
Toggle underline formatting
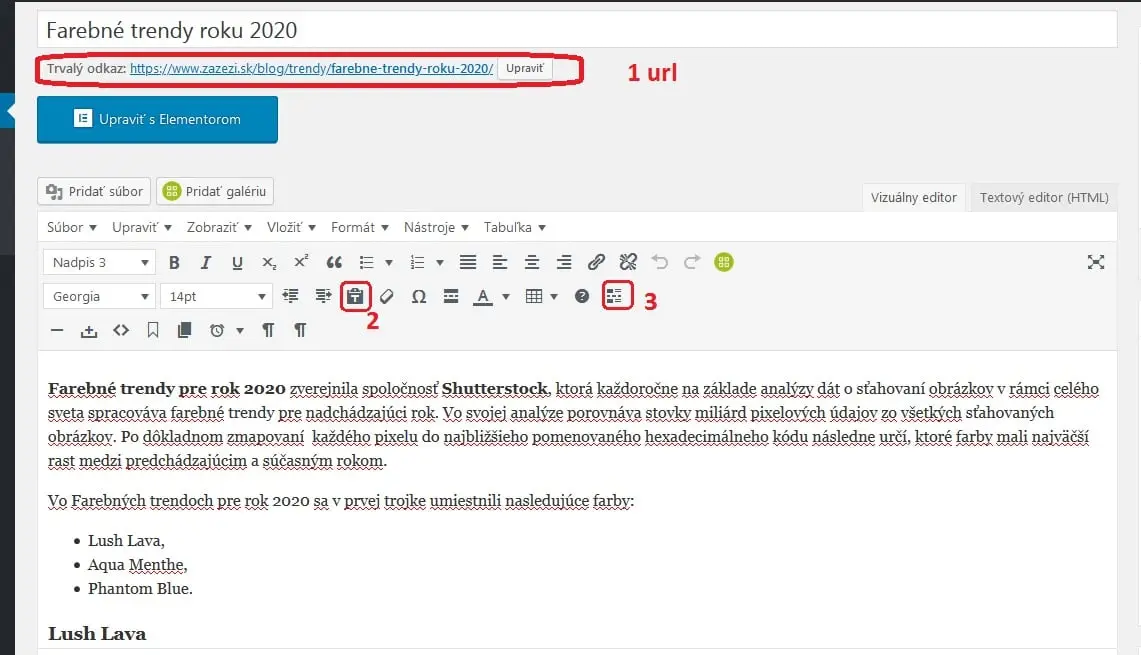pyautogui.click(x=237, y=263)
